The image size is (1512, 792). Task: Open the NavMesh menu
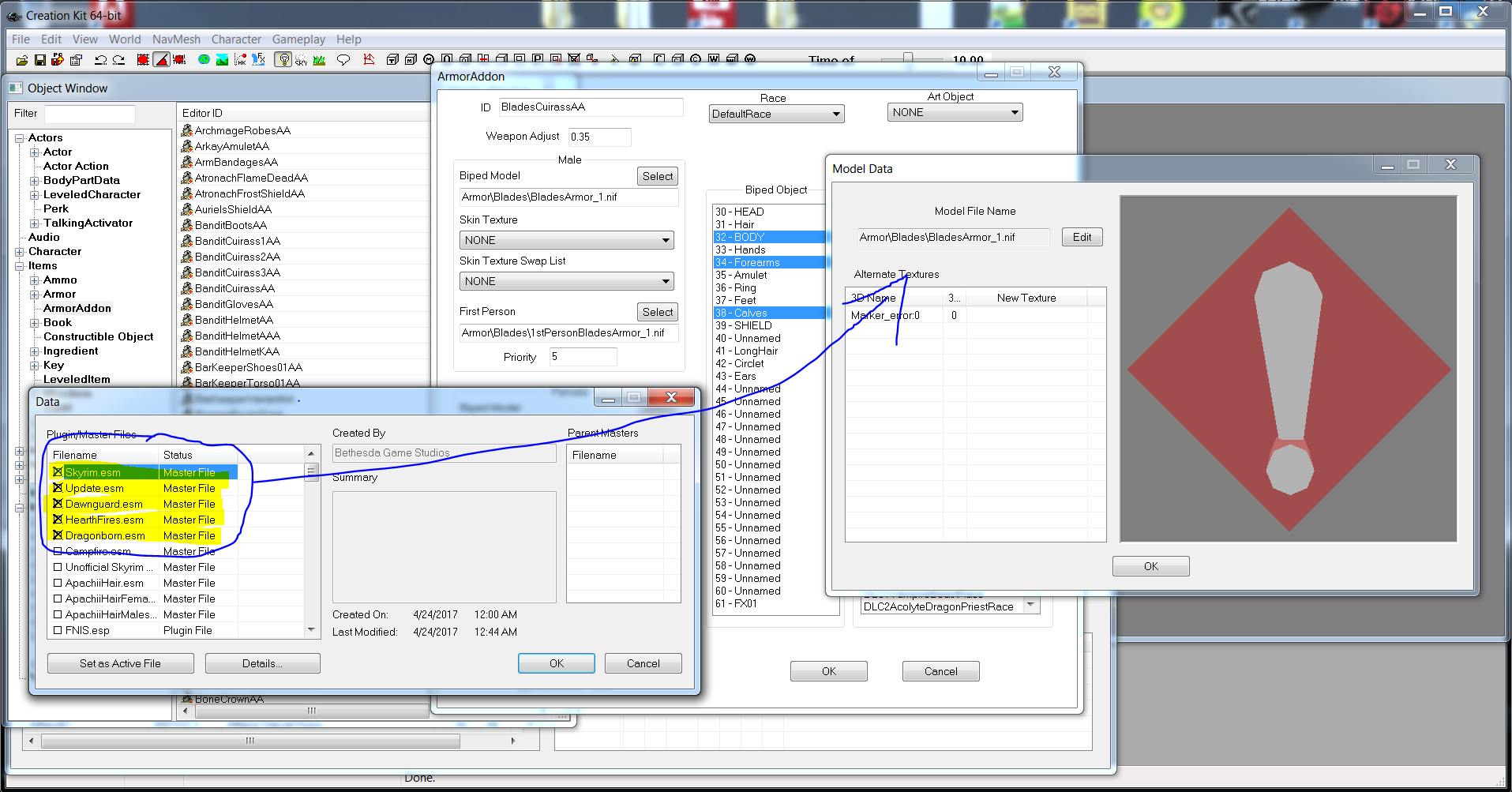[x=176, y=39]
